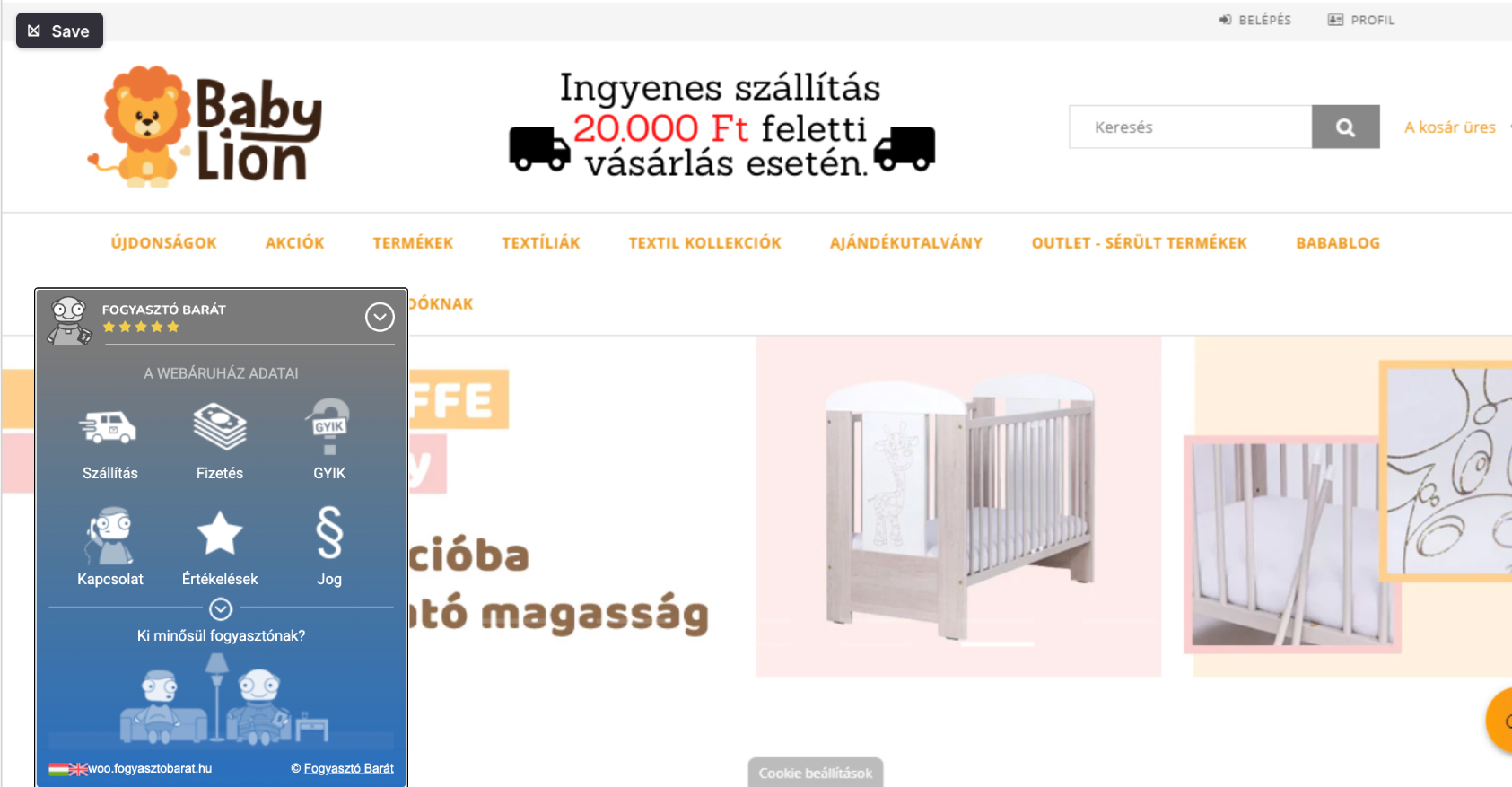Open the Szállítás delivery truck icon
The width and height of the screenshot is (1512, 787).
click(109, 427)
